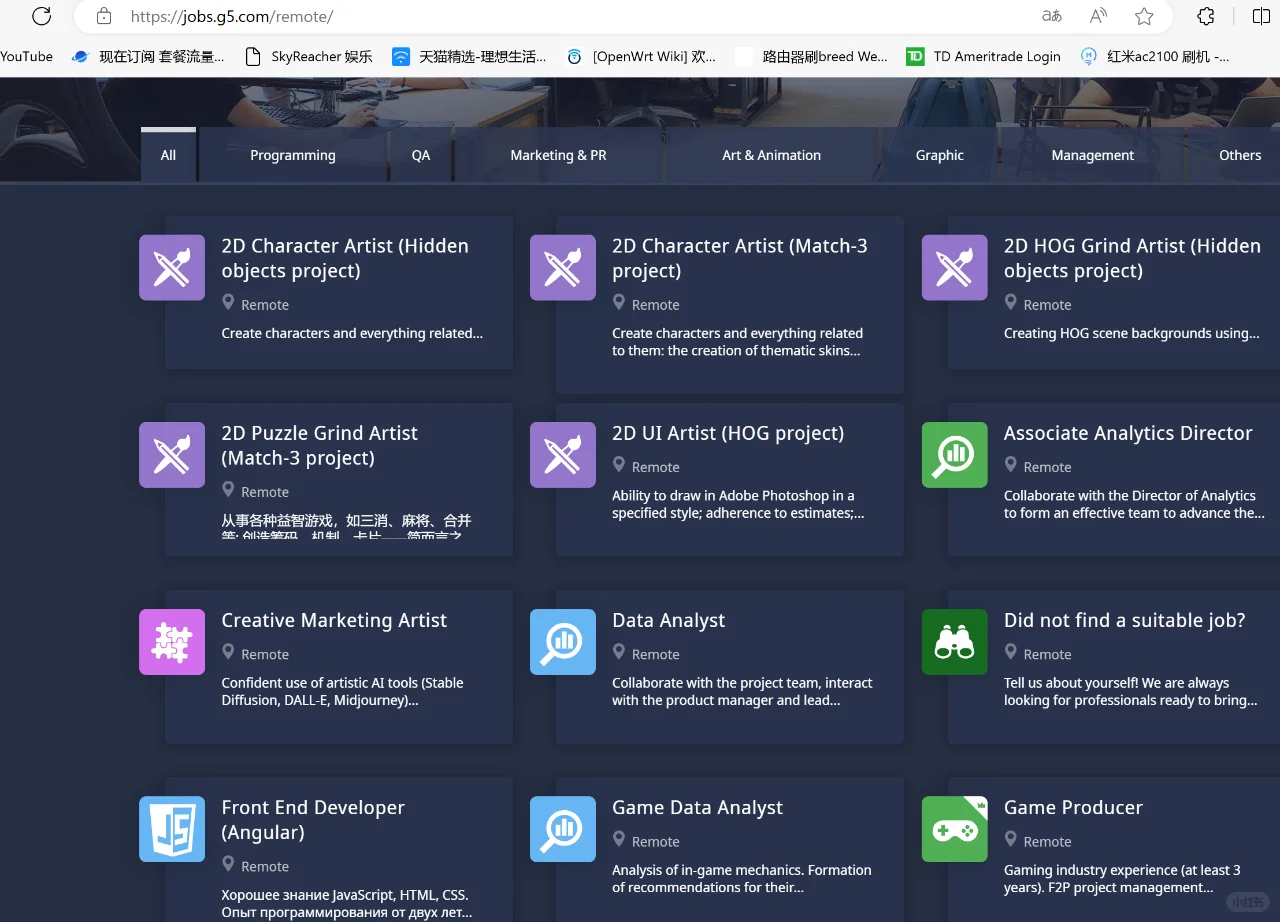Click the read aloud icon in the address bar
This screenshot has width=1280, height=922.
[x=1098, y=16]
